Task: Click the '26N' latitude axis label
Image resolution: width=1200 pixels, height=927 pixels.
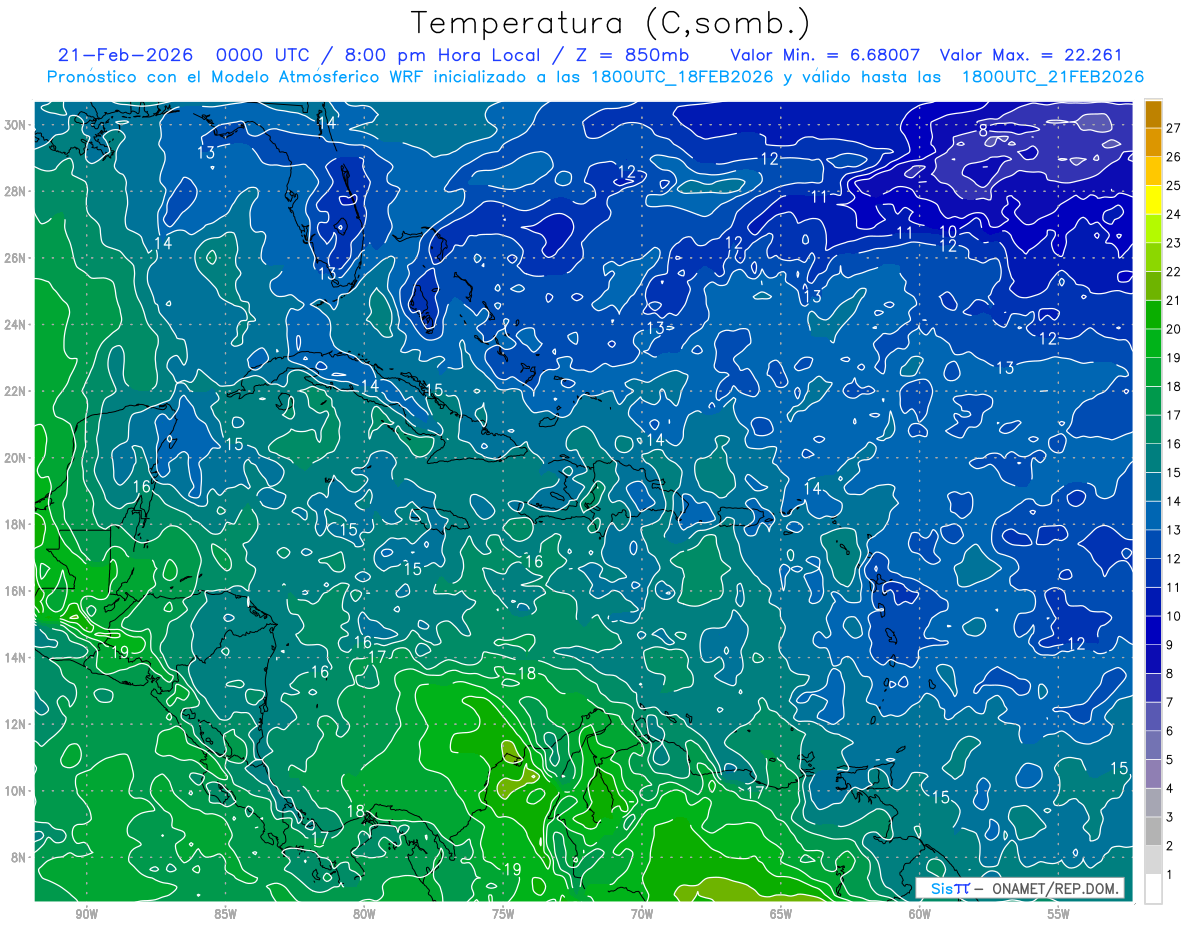Action: (x=17, y=258)
